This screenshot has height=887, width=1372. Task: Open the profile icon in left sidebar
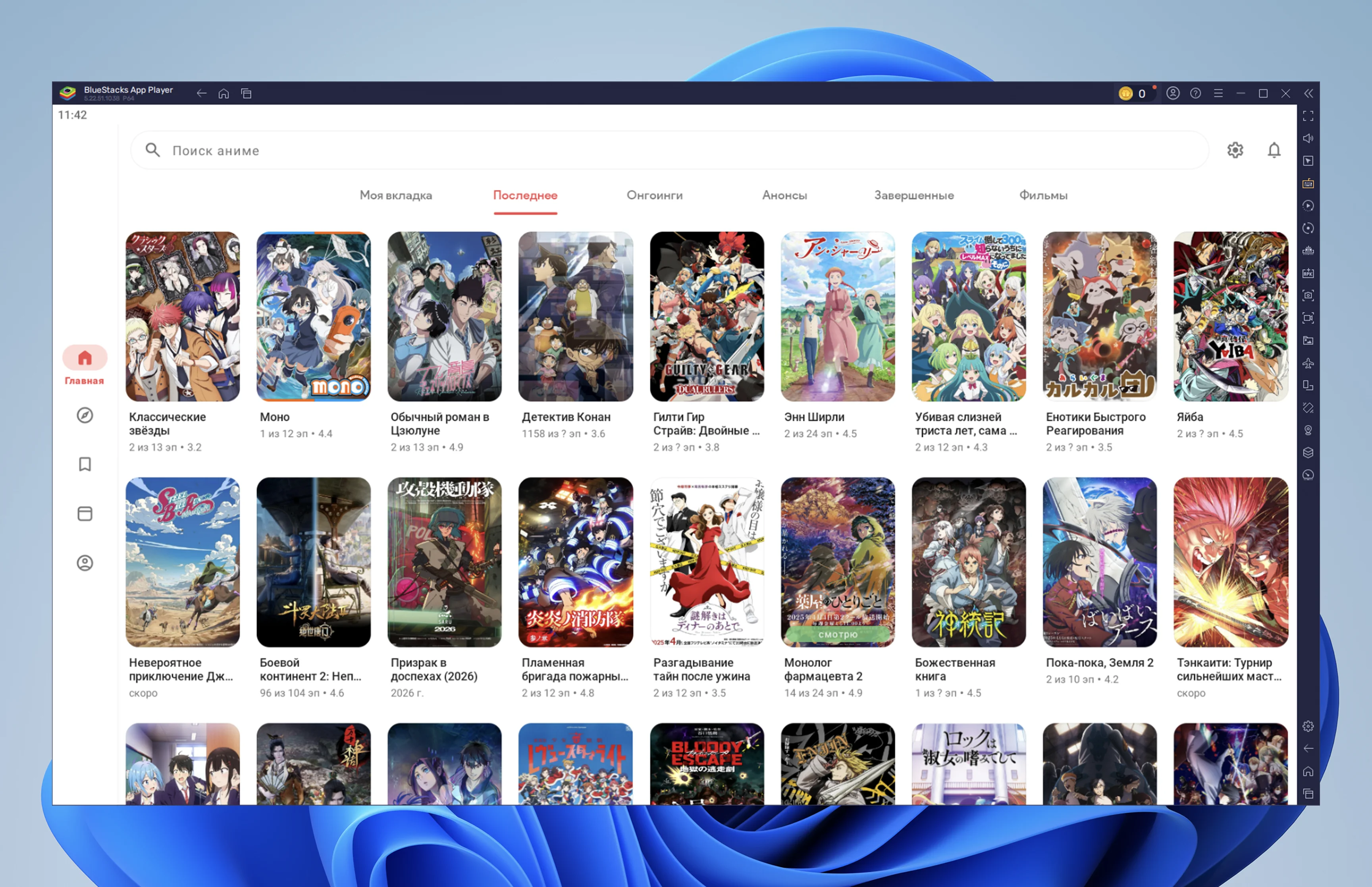(85, 563)
